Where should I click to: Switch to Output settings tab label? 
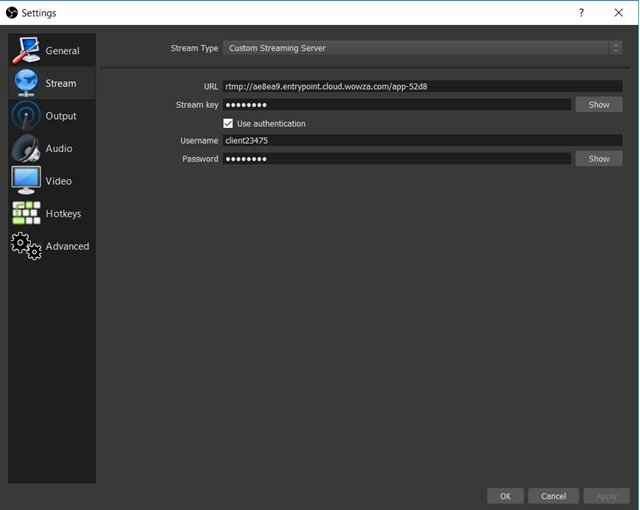pos(61,116)
